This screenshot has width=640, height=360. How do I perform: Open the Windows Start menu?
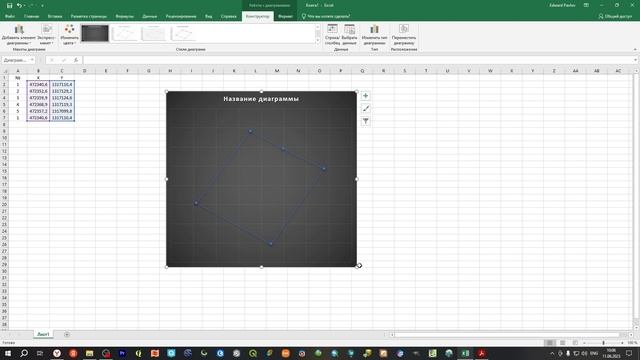tap(8, 353)
